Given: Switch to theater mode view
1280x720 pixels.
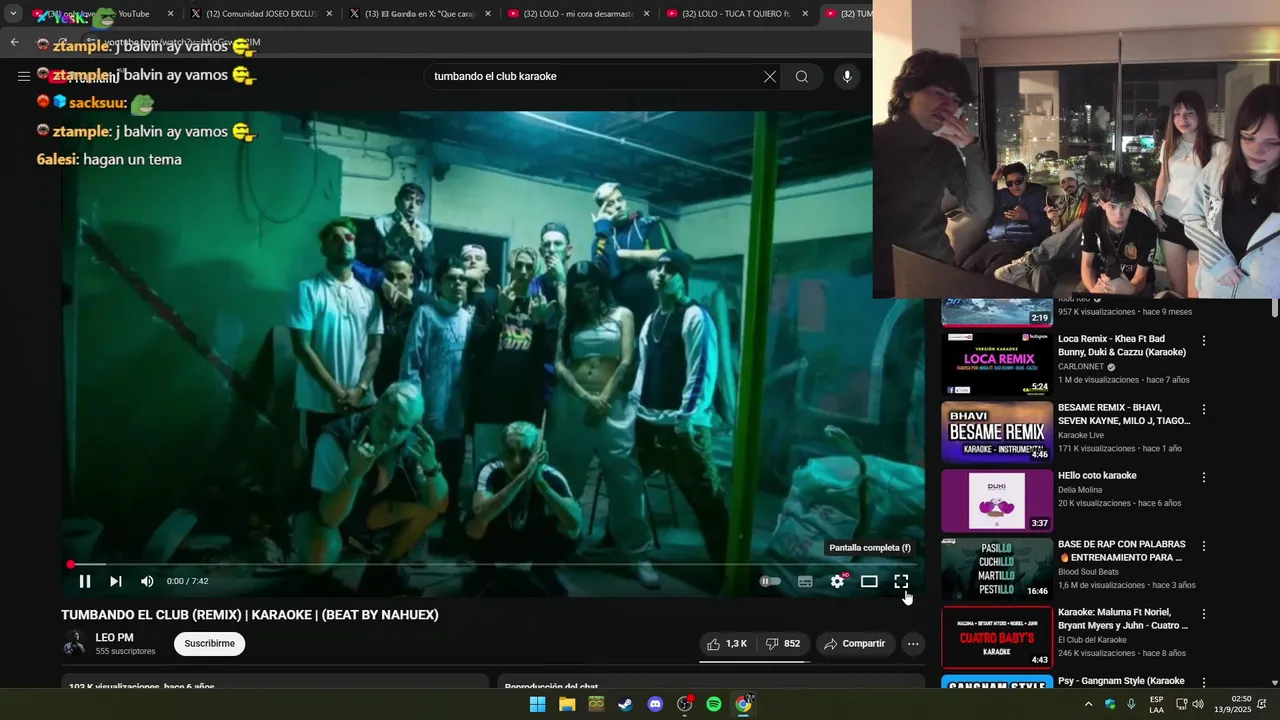Looking at the screenshot, I should coord(869,581).
